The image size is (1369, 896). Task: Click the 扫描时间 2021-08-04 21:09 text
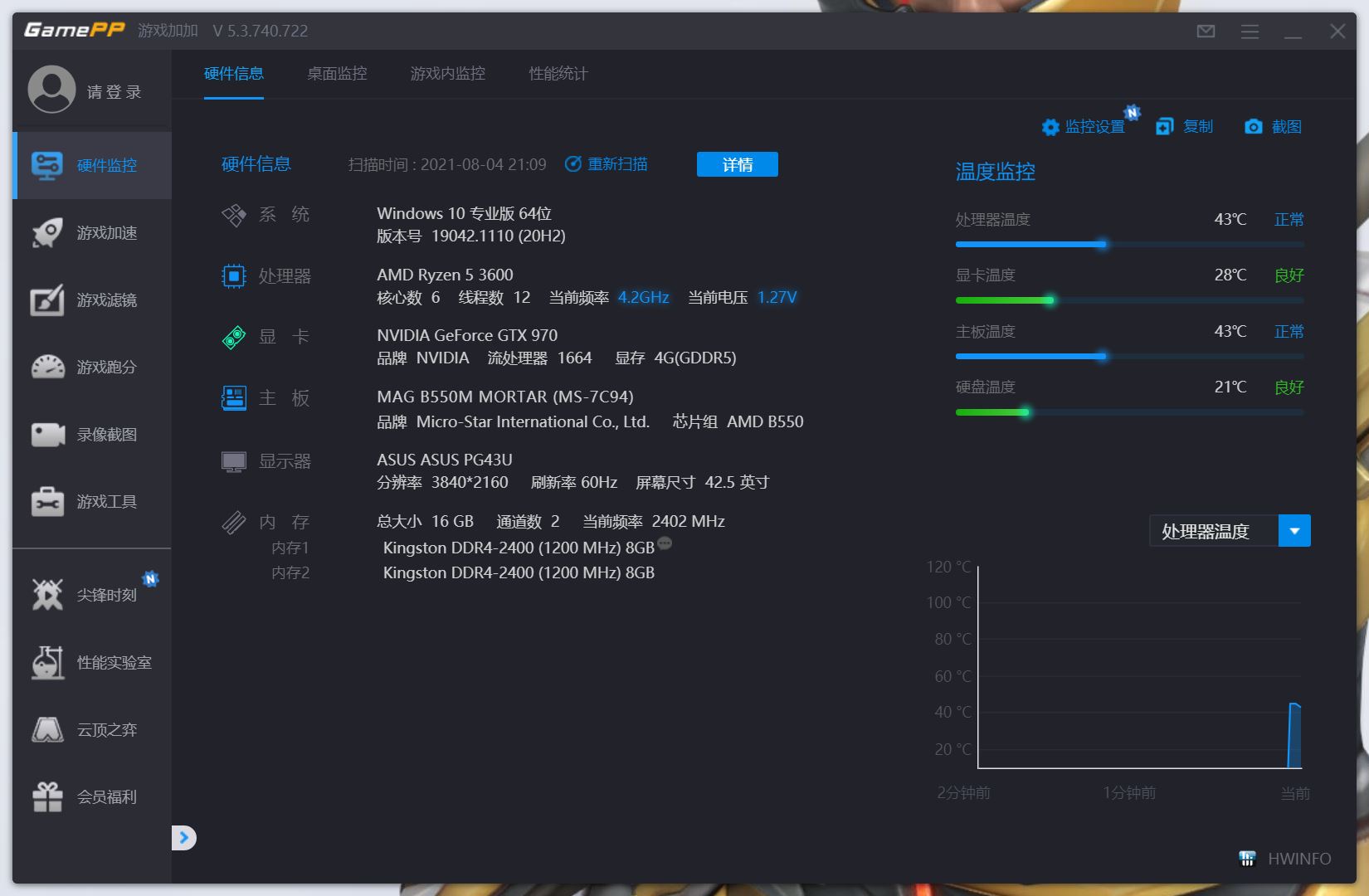click(447, 164)
